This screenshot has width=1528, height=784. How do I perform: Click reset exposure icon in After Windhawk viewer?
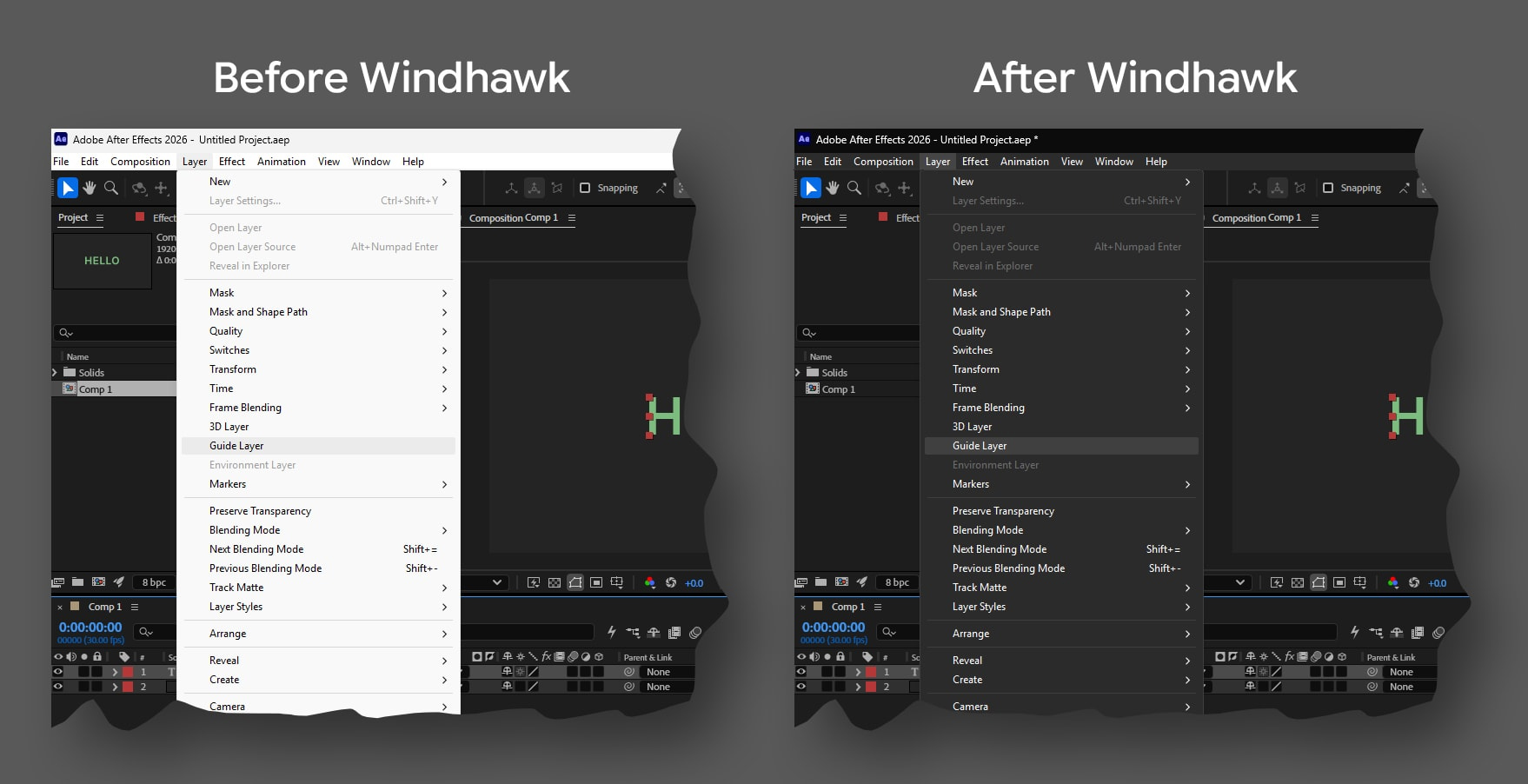[x=1414, y=582]
